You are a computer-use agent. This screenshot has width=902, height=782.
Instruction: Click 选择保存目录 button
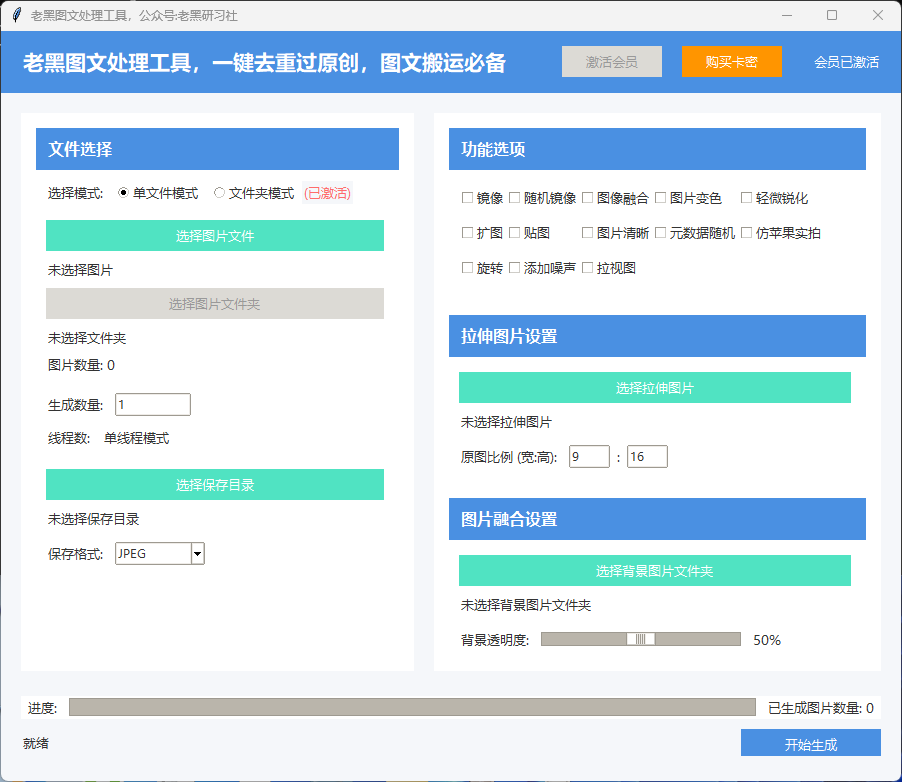(215, 485)
